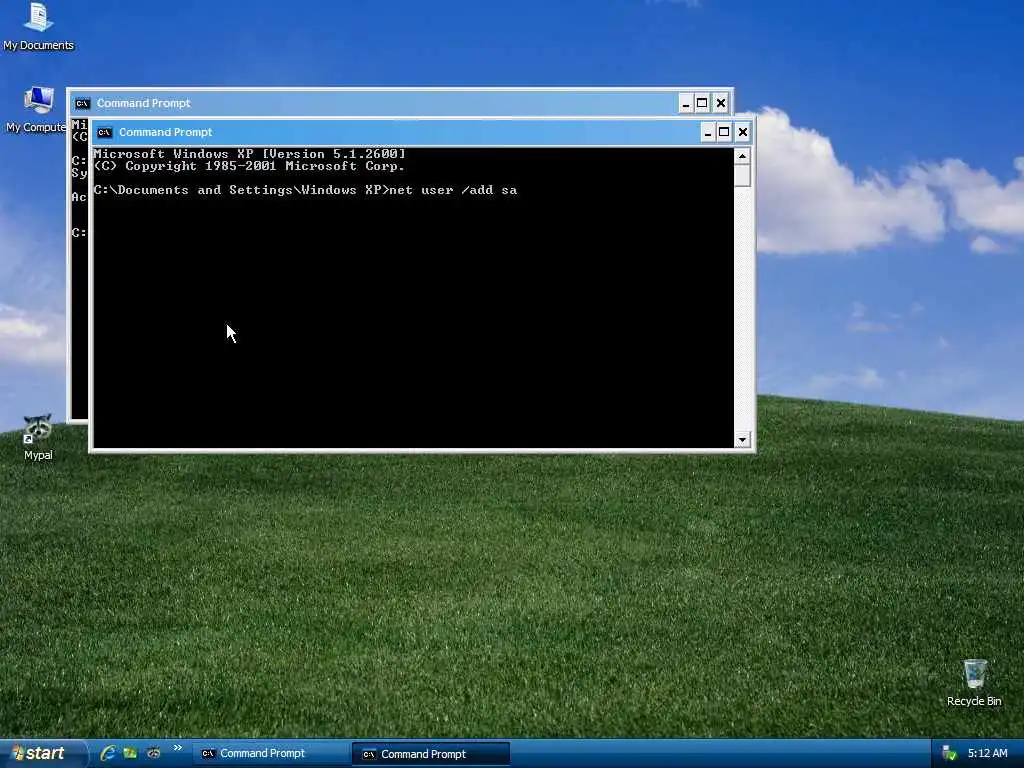Click the scrollbar thumb in front Command Prompt
Screen dimensions: 1024x768
tap(742, 176)
